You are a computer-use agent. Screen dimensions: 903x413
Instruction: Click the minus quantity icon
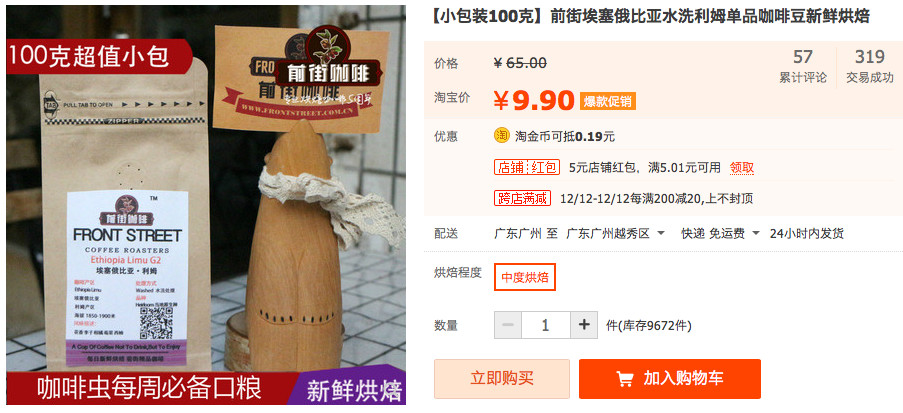click(x=508, y=325)
